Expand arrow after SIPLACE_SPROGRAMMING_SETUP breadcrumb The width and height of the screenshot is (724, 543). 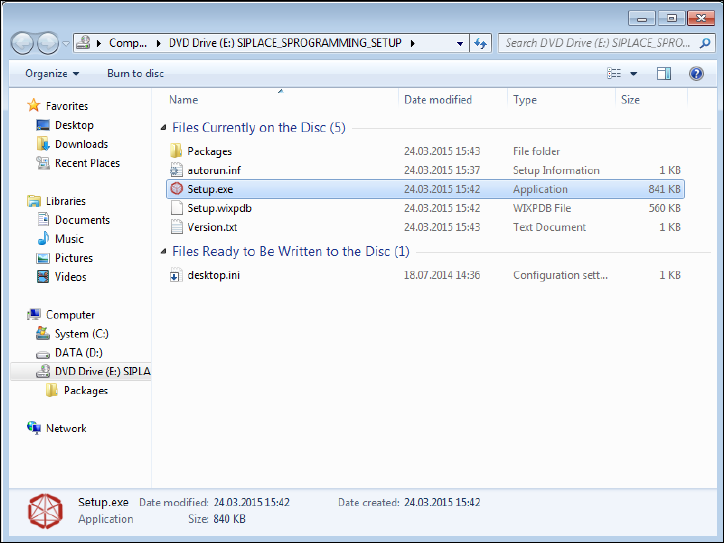[412, 43]
